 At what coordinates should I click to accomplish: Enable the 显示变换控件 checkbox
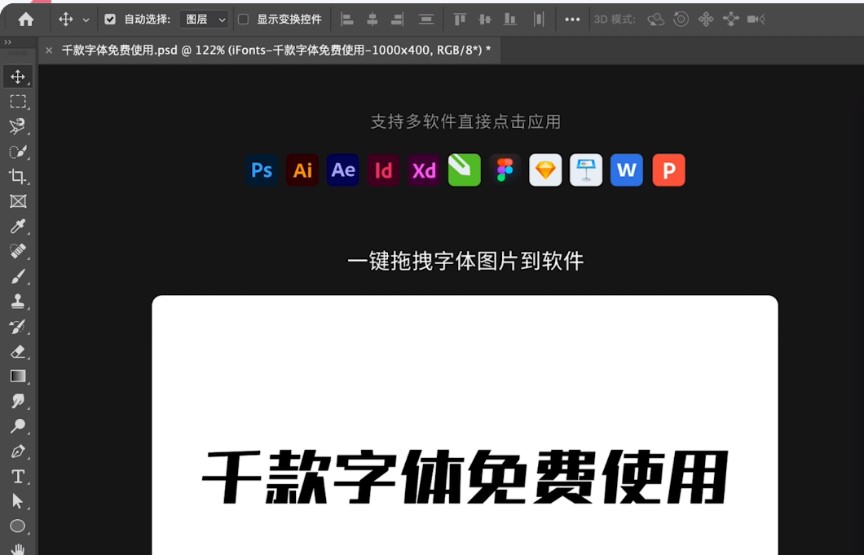tap(243, 20)
